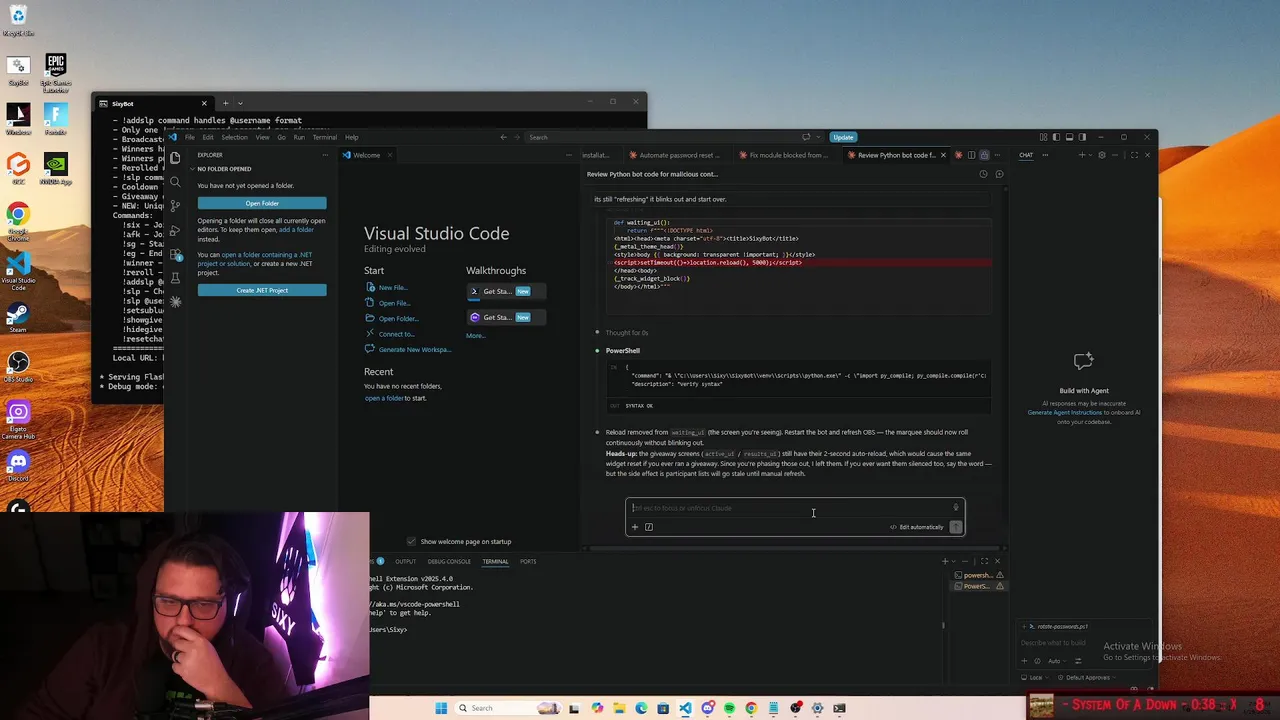Click the More walkthroughs link
The image size is (1280, 720).
coord(474,336)
